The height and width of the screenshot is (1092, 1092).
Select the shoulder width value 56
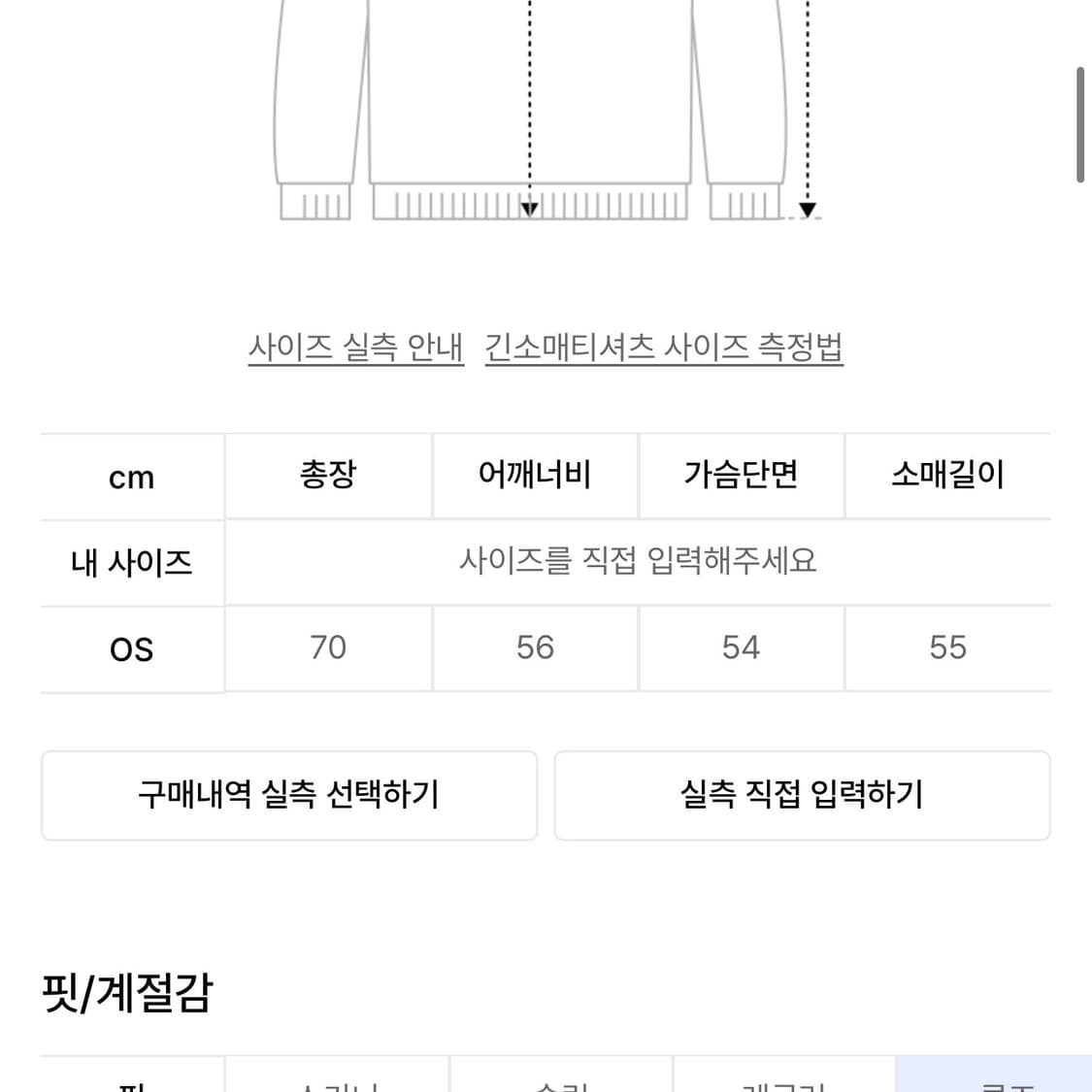(535, 647)
